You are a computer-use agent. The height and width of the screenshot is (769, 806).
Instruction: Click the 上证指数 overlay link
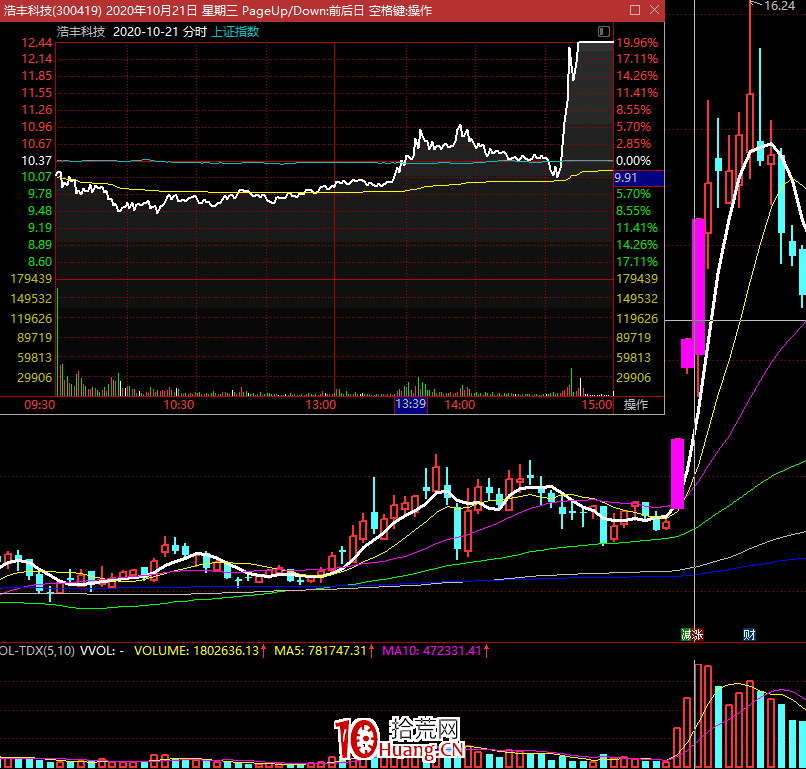click(x=235, y=32)
